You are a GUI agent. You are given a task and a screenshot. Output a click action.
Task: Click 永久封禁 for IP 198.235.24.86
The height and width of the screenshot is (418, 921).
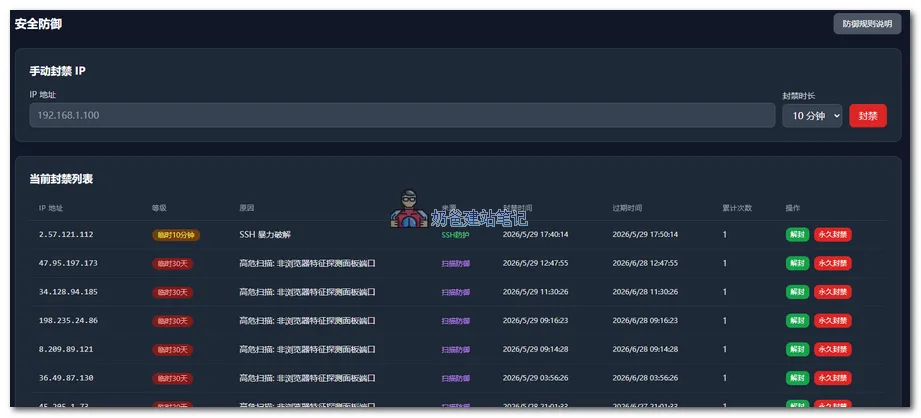pyautogui.click(x=832, y=321)
